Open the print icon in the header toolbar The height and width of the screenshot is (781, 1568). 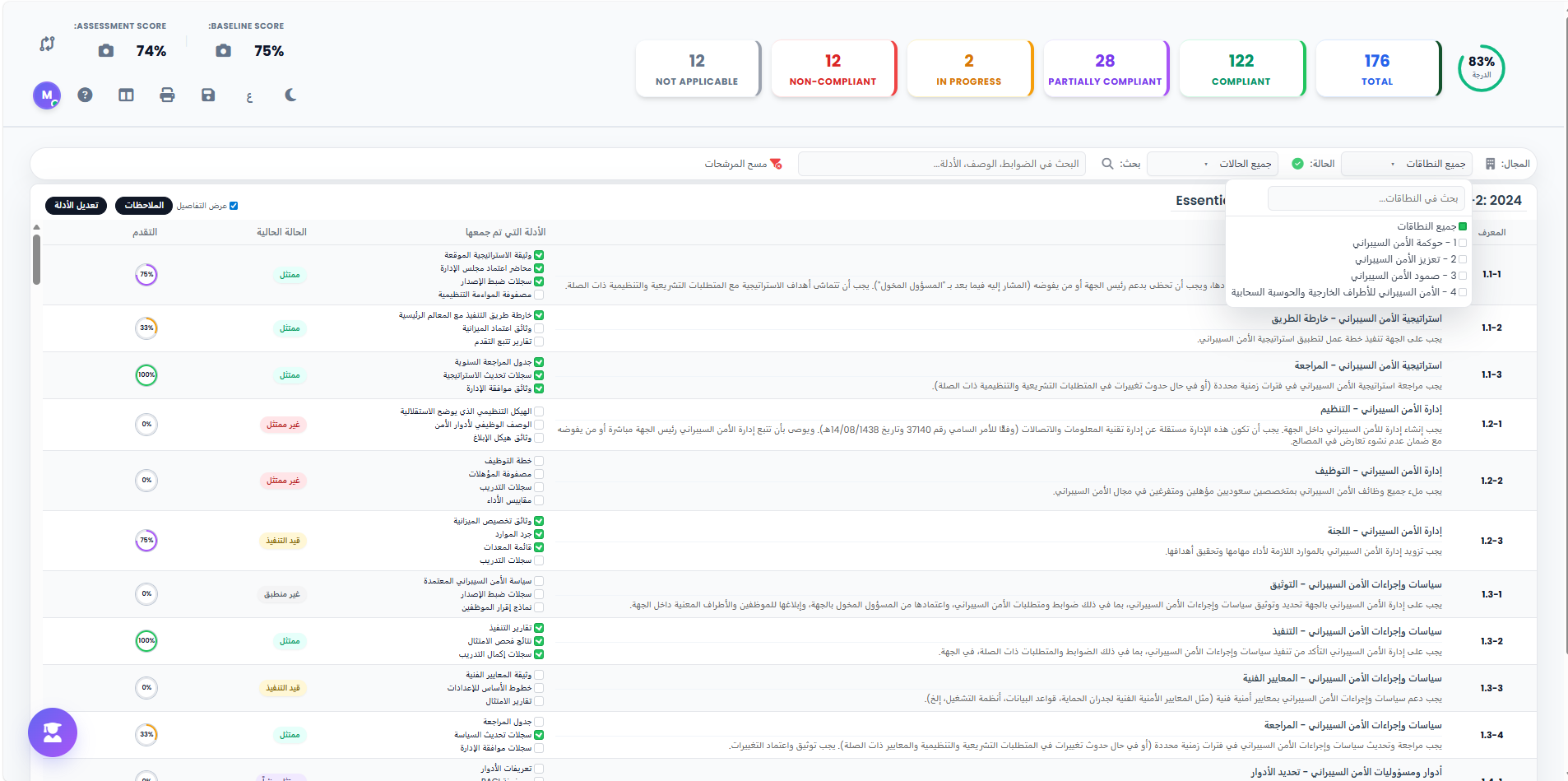[167, 95]
